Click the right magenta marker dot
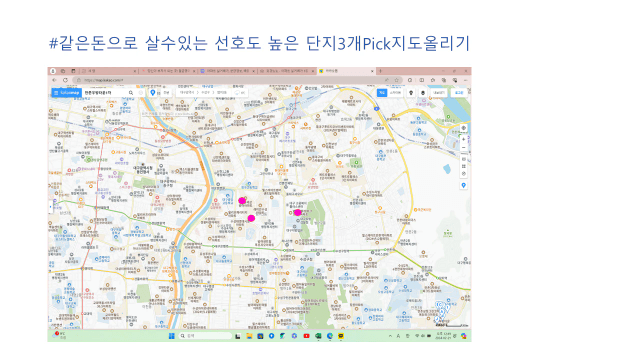640x360 pixels. pyautogui.click(x=298, y=212)
